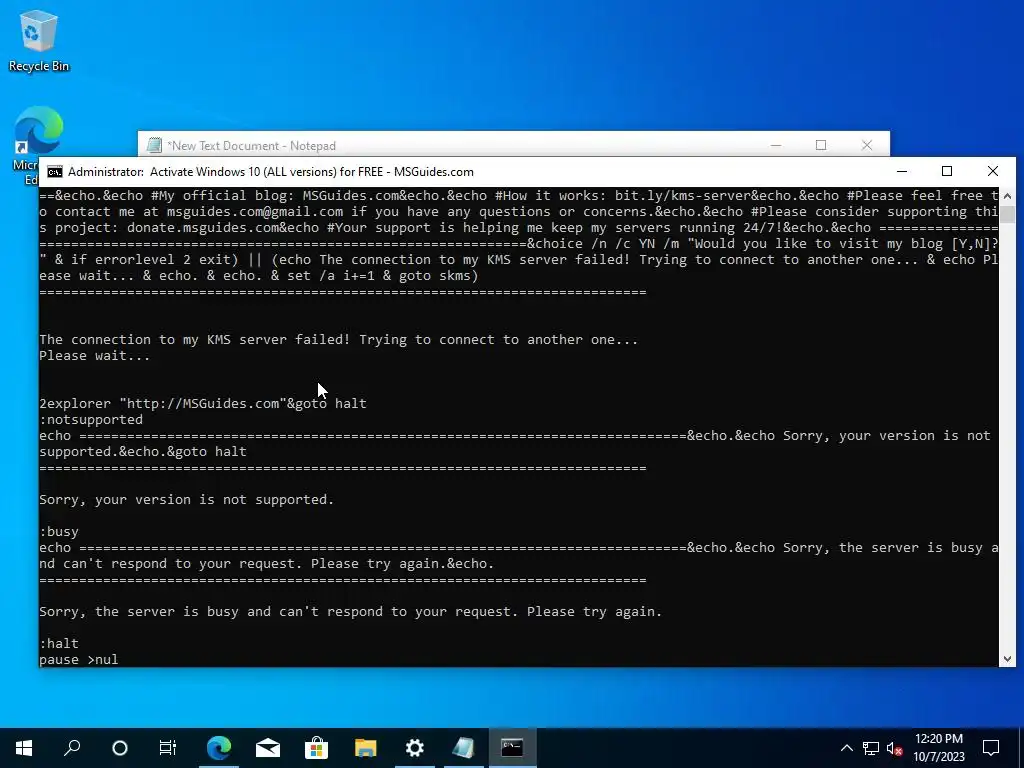
Task: Click the console scrollbar up arrow
Action: (1007, 195)
